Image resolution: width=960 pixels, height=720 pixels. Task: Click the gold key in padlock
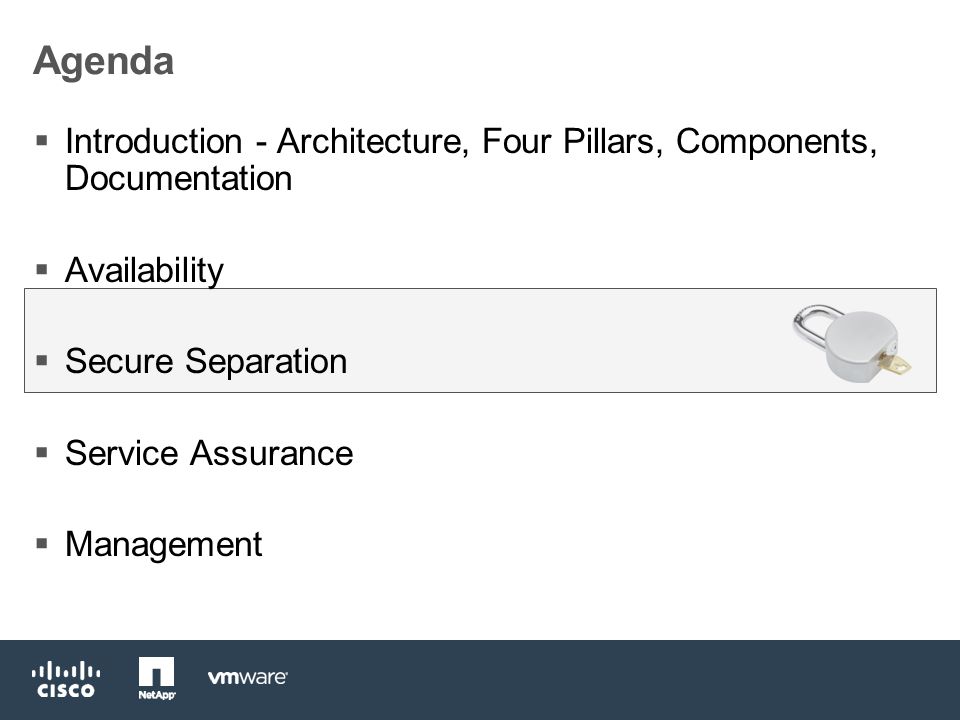(x=895, y=364)
